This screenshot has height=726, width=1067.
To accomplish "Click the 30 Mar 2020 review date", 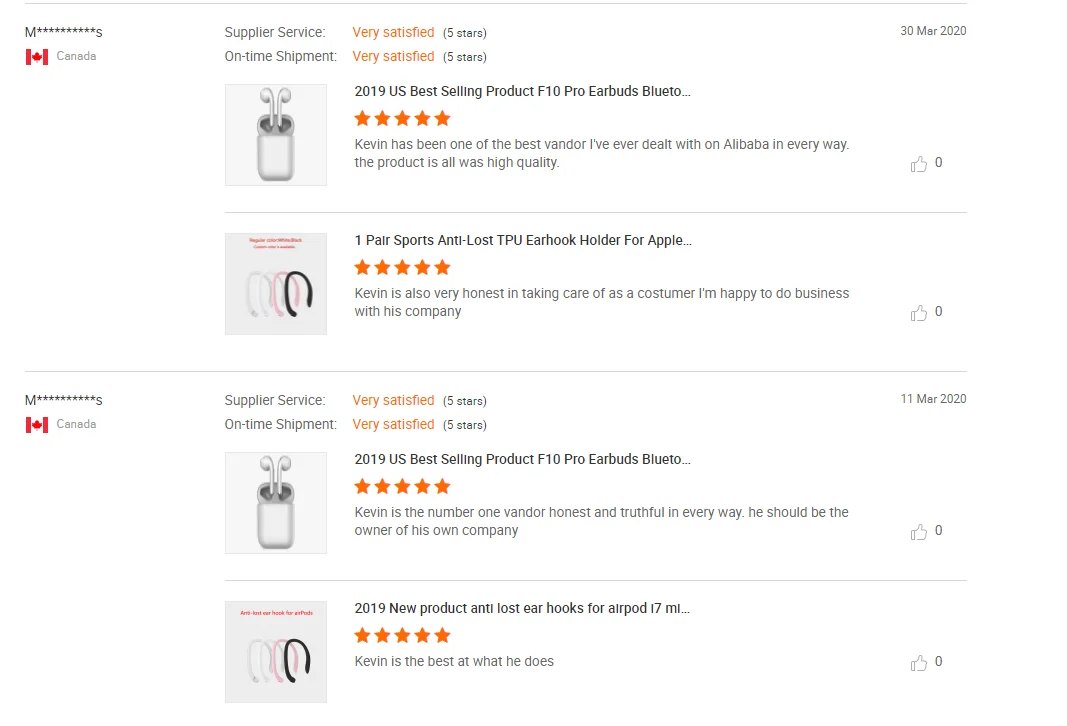I will click(x=933, y=31).
